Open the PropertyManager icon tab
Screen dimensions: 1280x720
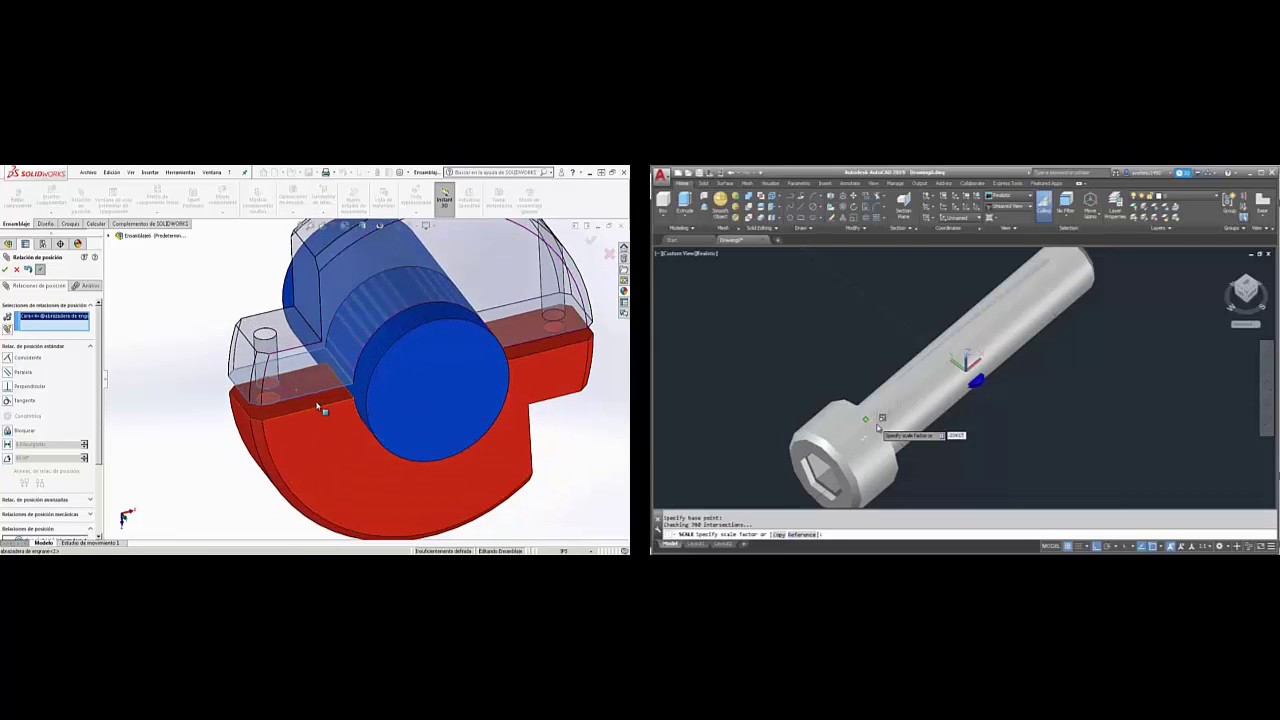pyautogui.click(x=26, y=244)
